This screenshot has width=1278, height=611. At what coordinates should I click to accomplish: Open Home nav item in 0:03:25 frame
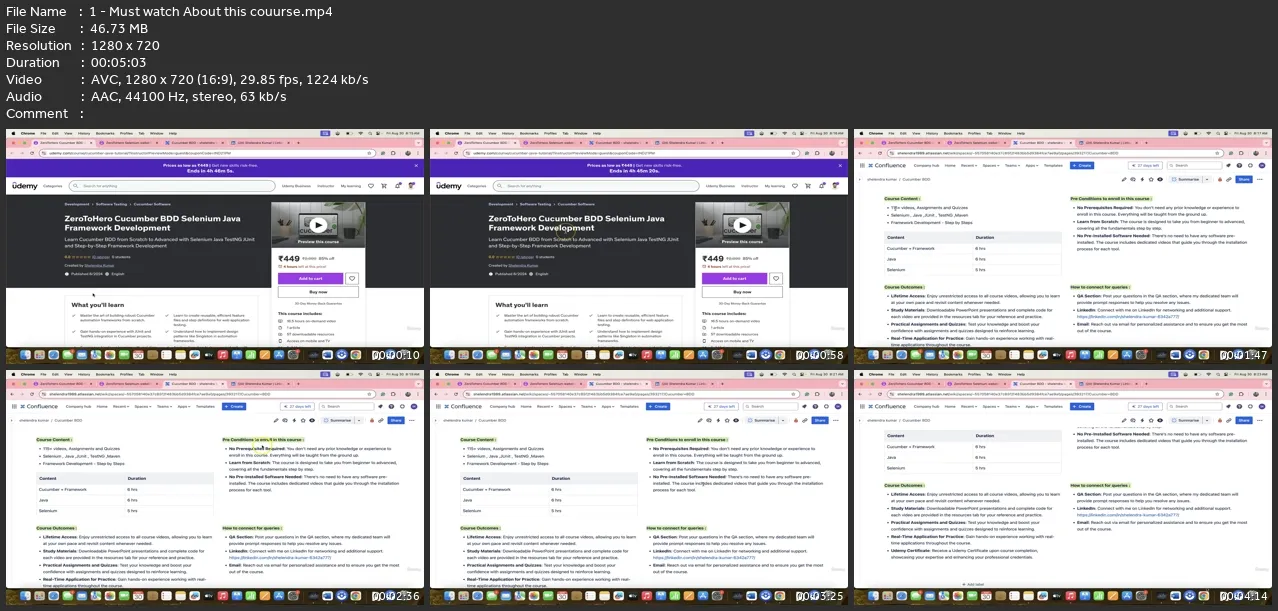(x=526, y=405)
